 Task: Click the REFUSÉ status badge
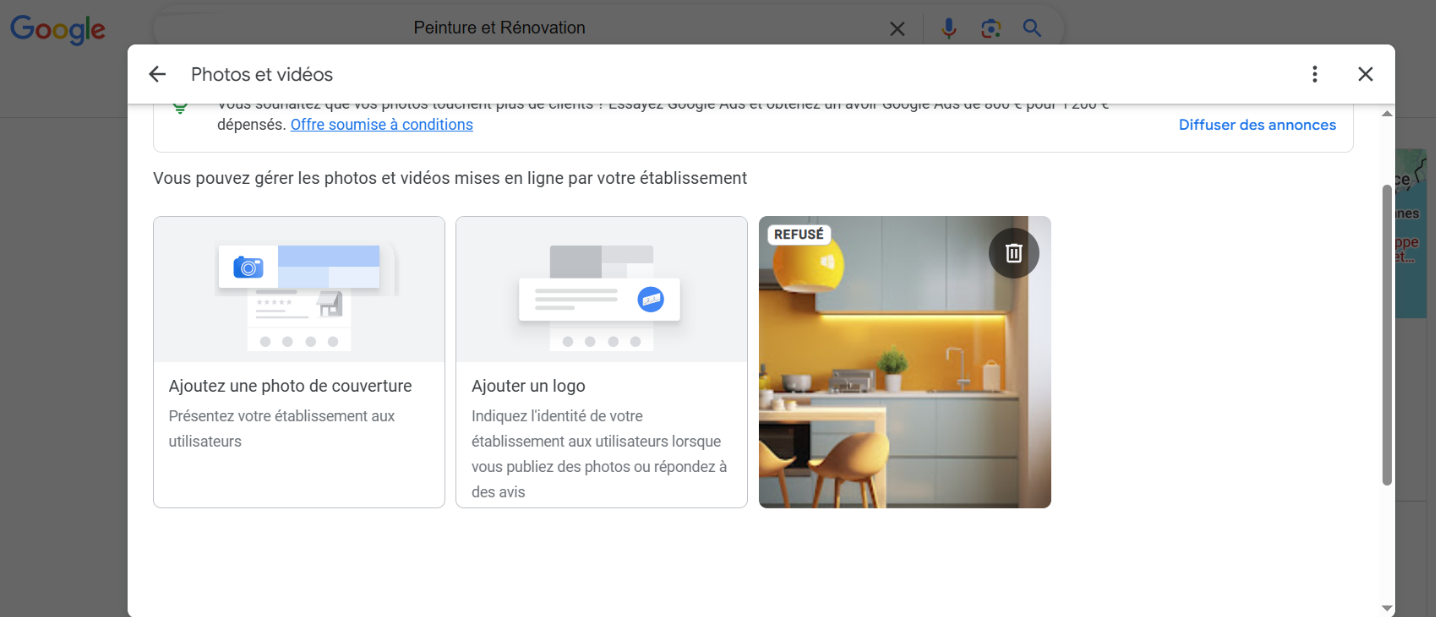point(797,233)
